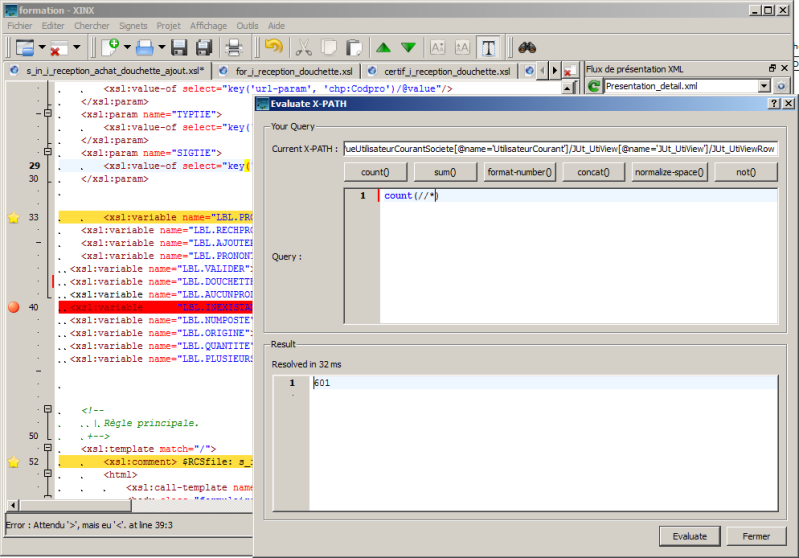Click the dock/float icon of Flux panel
Screen dimensions: 799x558
pos(773,68)
